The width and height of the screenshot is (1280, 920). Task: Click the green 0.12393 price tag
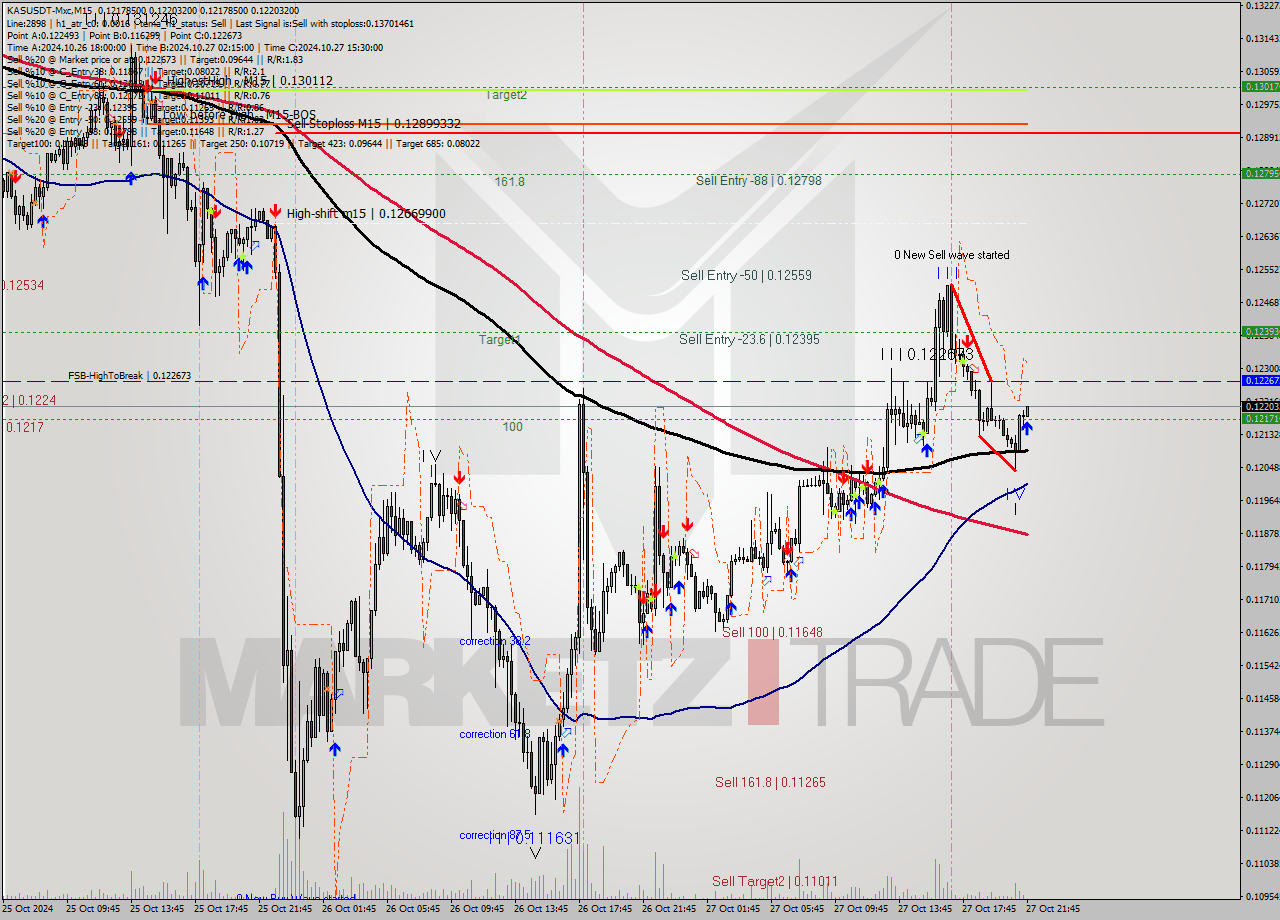tap(1260, 331)
